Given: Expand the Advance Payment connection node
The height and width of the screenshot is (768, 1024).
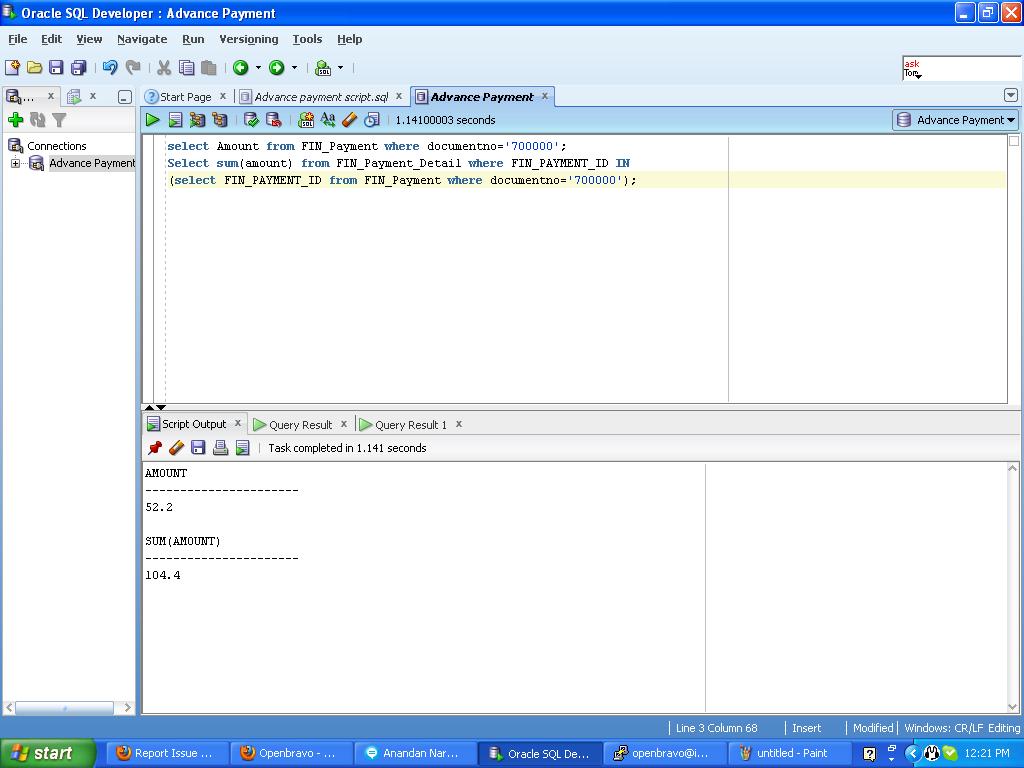Looking at the screenshot, I should (x=15, y=163).
